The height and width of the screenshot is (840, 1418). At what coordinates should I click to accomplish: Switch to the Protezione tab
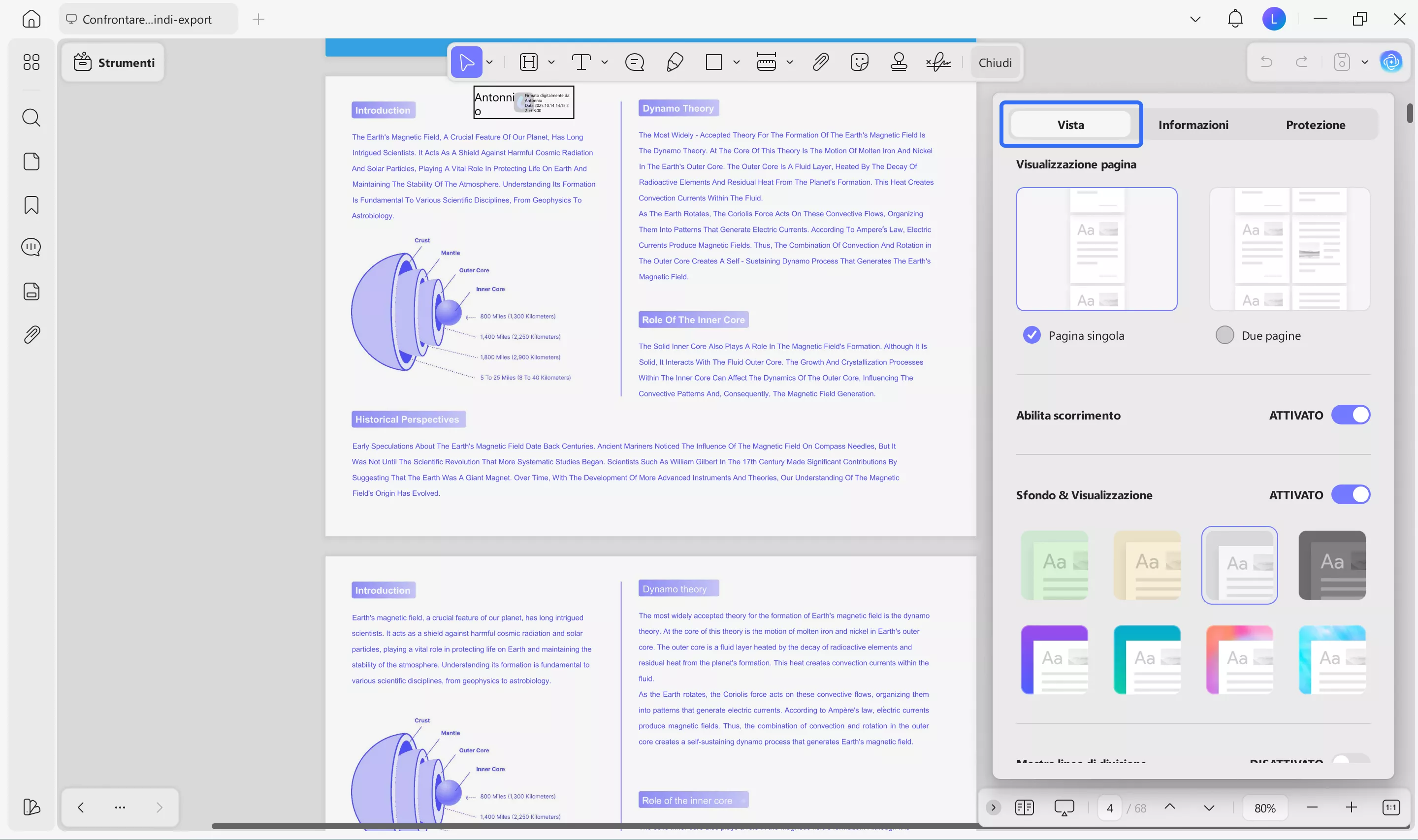pyautogui.click(x=1315, y=125)
